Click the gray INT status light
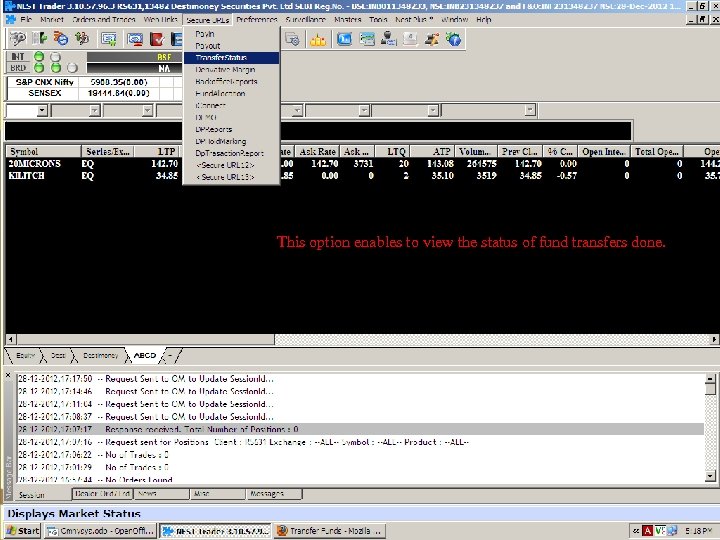This screenshot has width=720, height=540. coord(56,56)
